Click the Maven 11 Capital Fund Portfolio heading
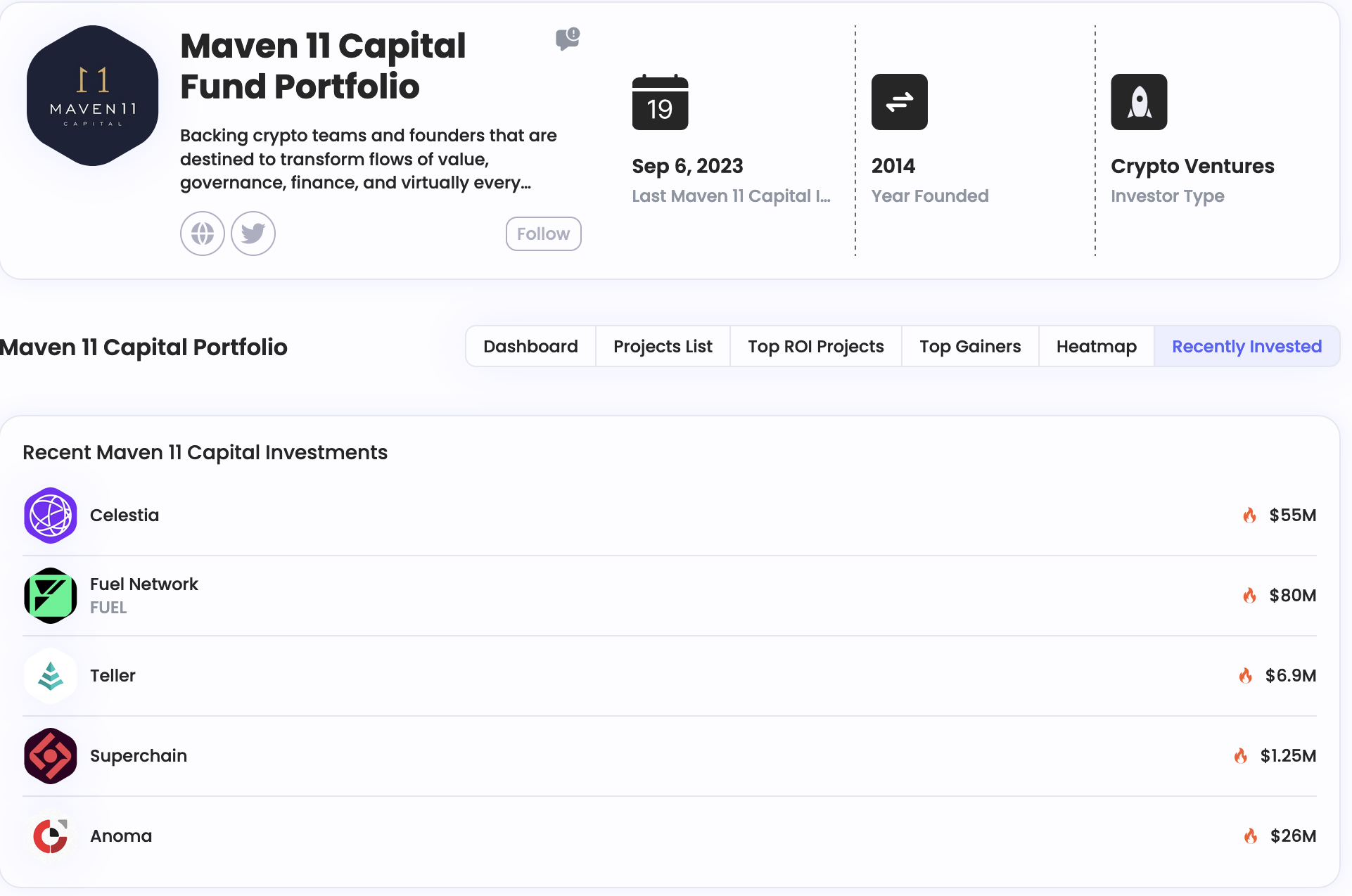Screen dimensions: 1352x896 (x=323, y=66)
